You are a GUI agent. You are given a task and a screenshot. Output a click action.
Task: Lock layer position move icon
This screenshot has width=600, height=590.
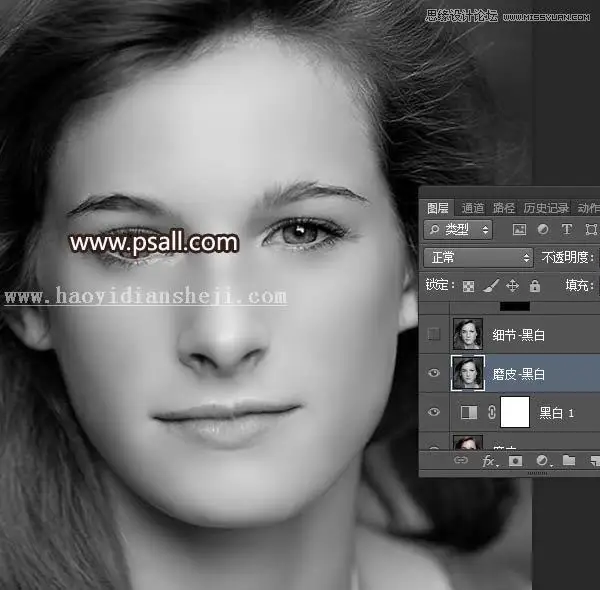(x=512, y=286)
